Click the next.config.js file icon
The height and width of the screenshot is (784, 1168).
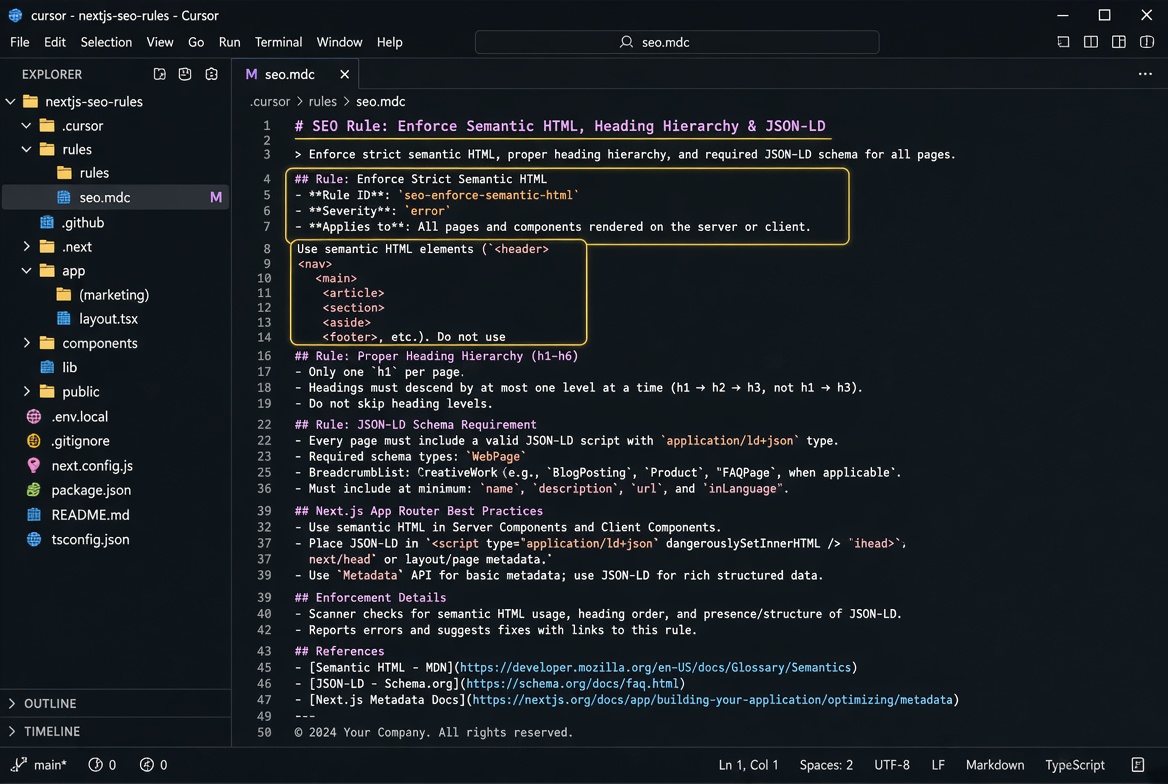(x=34, y=465)
